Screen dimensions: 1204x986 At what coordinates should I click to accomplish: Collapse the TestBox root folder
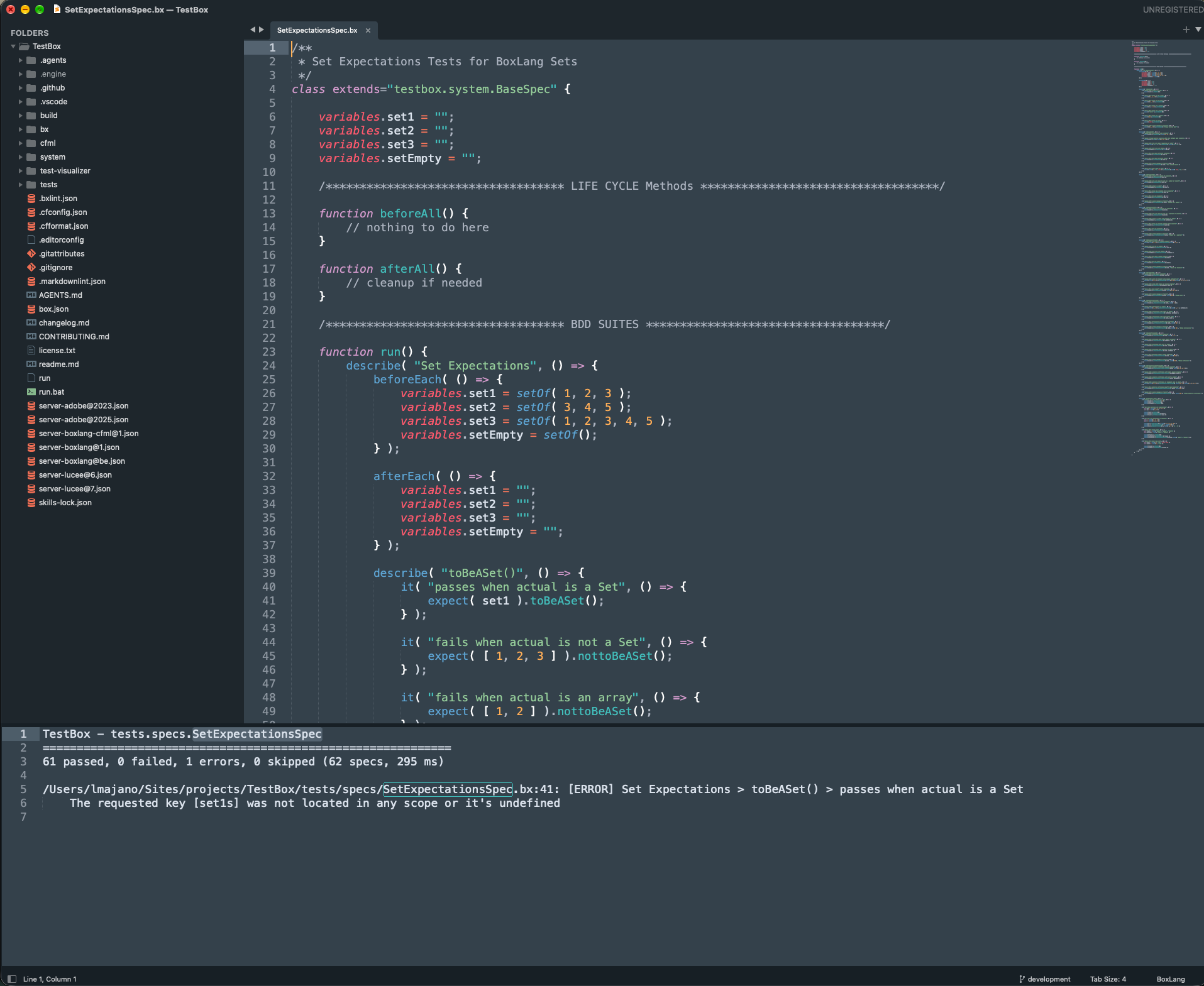point(13,47)
